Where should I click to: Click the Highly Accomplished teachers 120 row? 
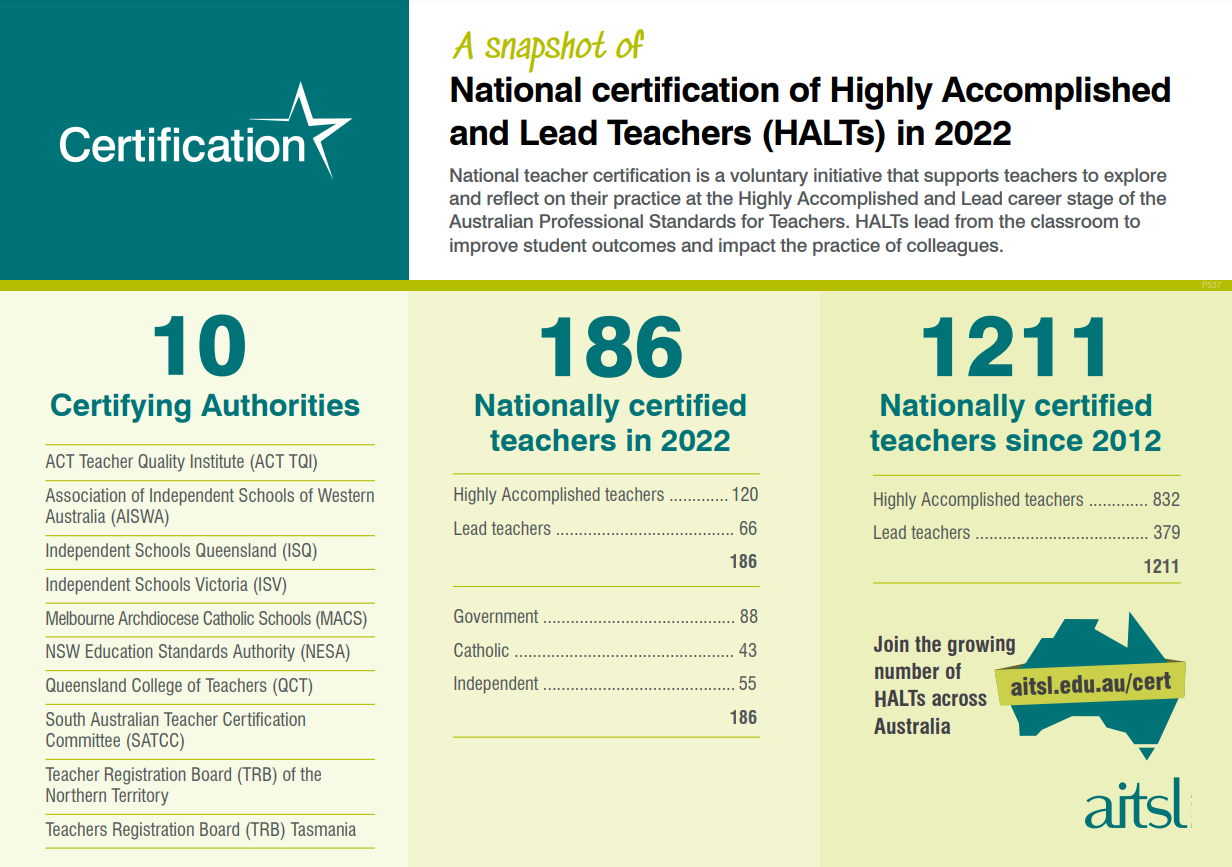[606, 494]
